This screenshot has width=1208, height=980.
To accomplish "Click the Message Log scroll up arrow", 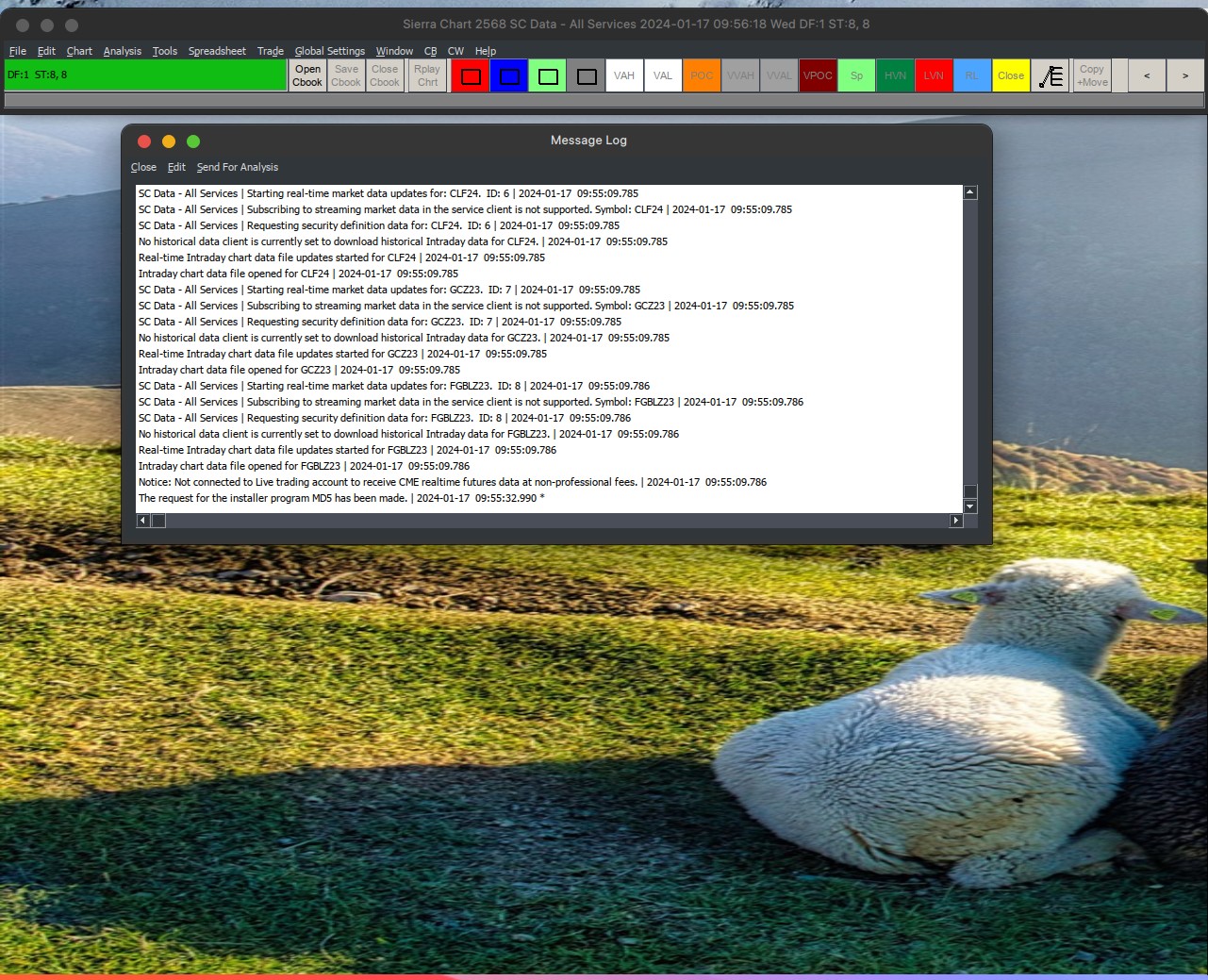I will pos(970,192).
